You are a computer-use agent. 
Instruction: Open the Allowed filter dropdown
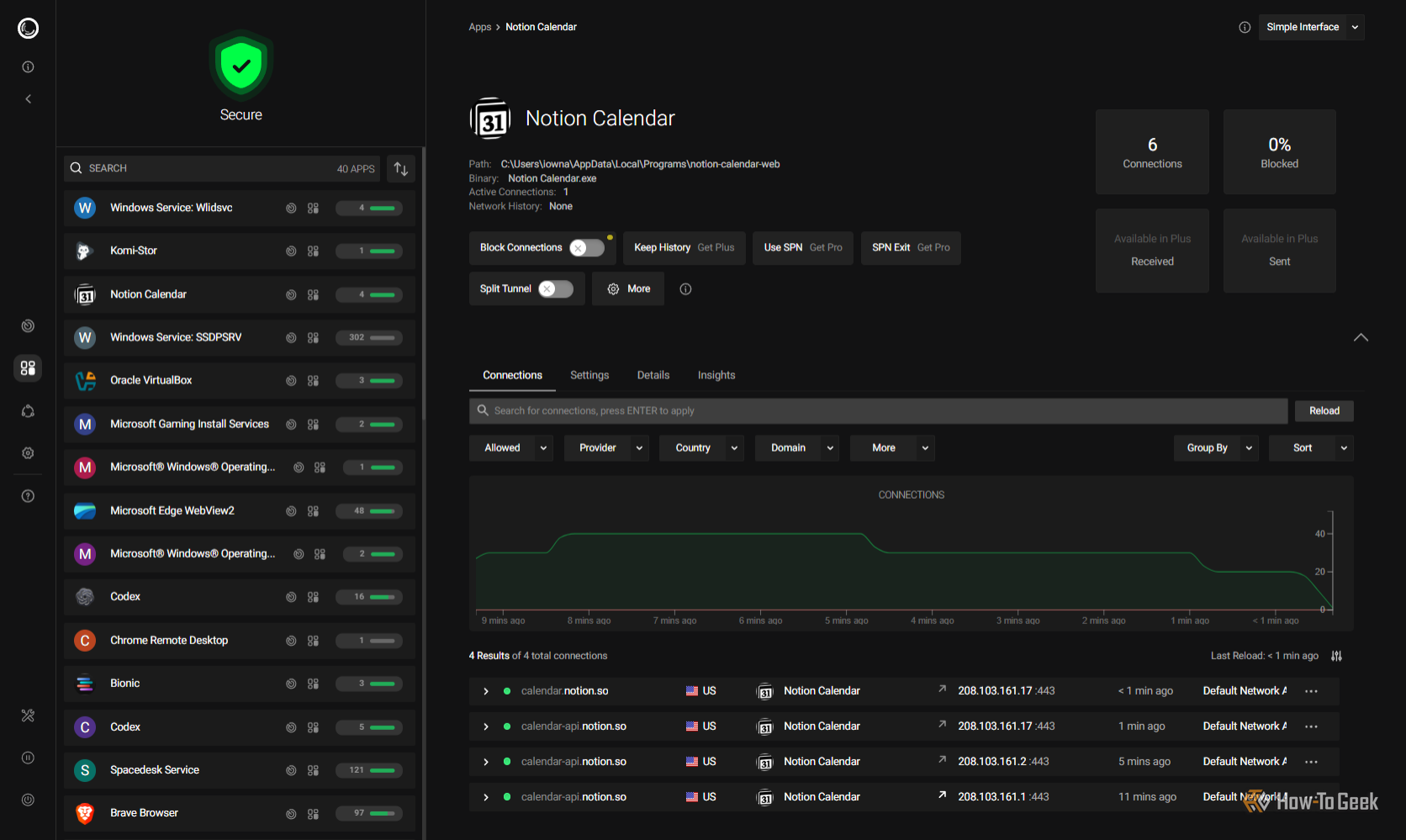point(512,448)
